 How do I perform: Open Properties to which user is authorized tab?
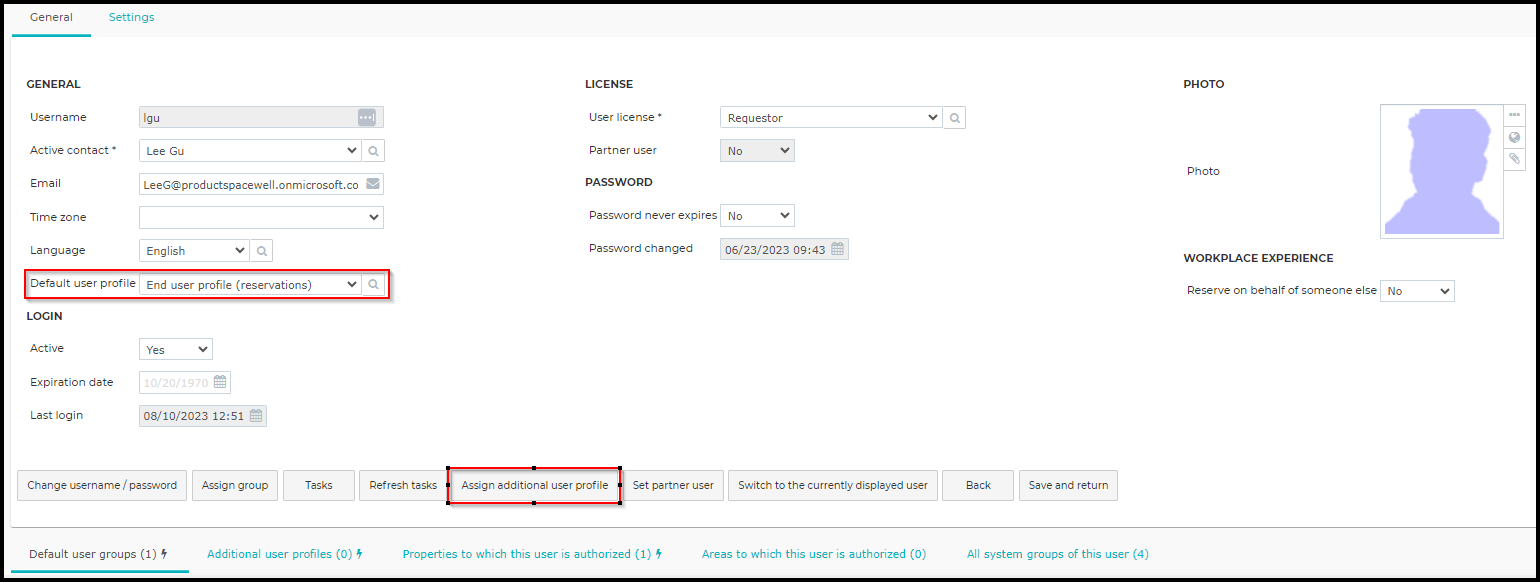click(533, 554)
